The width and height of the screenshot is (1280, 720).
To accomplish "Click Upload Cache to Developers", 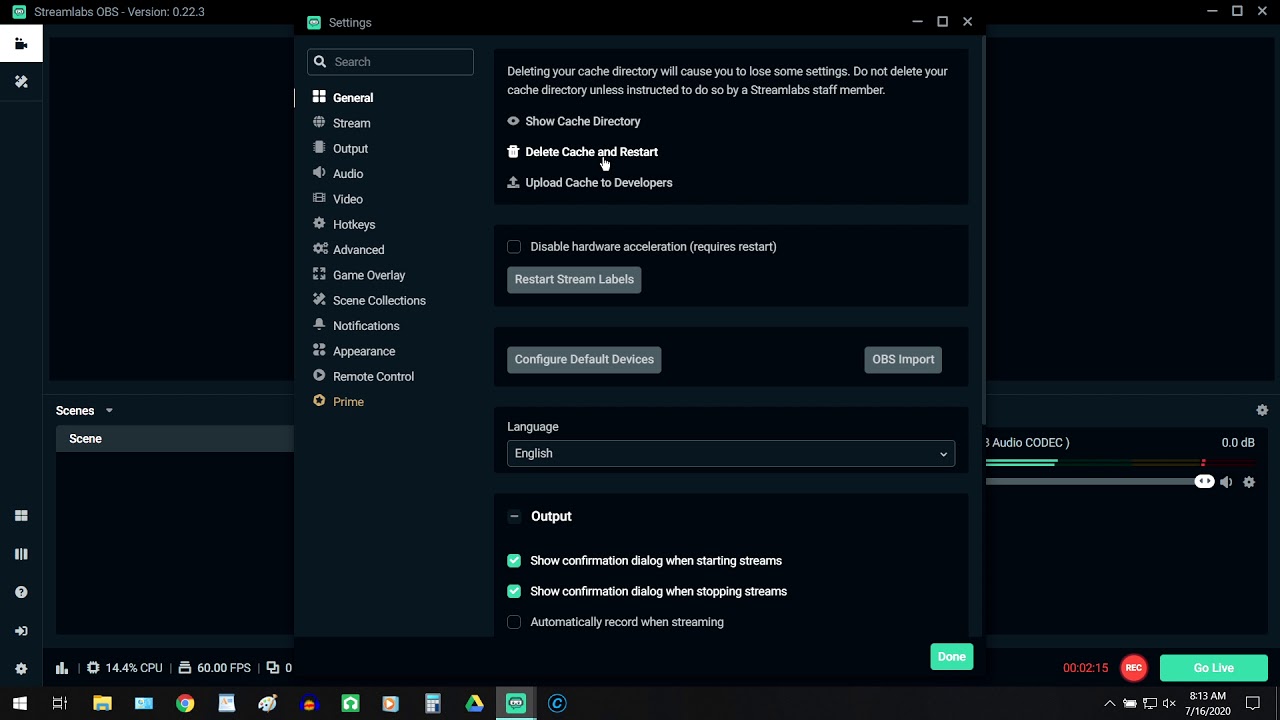I will click(x=599, y=183).
